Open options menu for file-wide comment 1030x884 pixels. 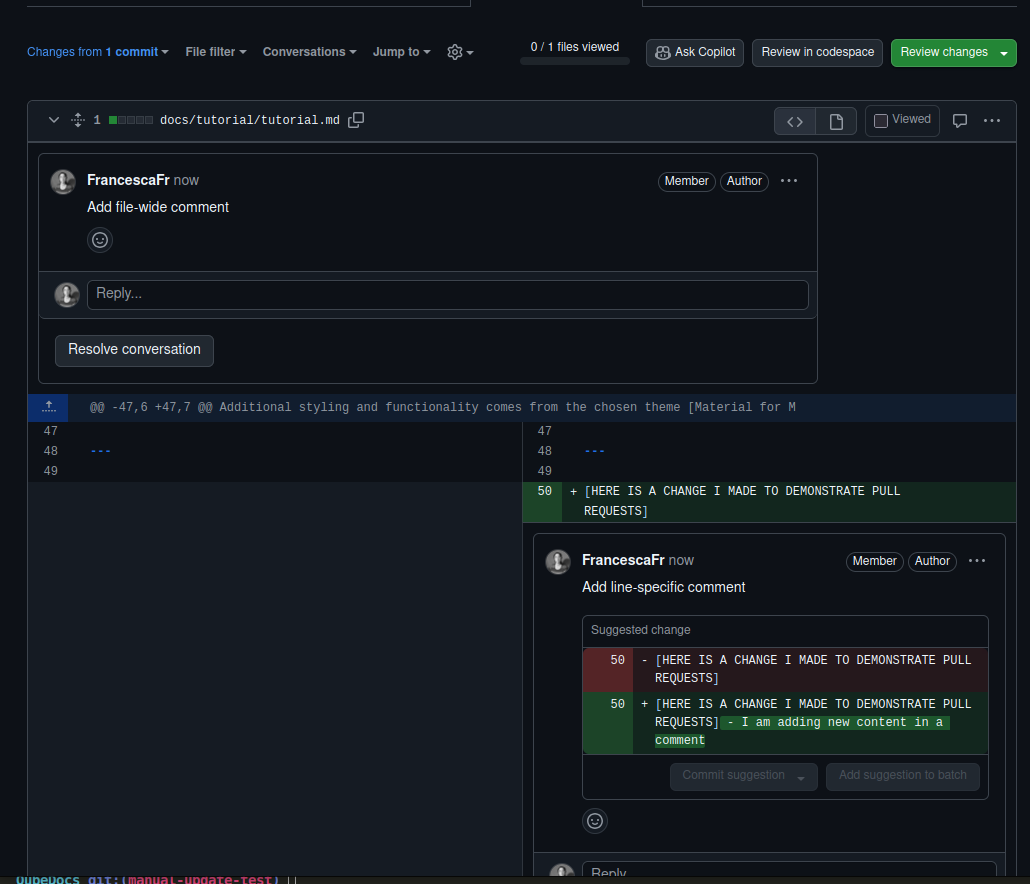(x=789, y=181)
